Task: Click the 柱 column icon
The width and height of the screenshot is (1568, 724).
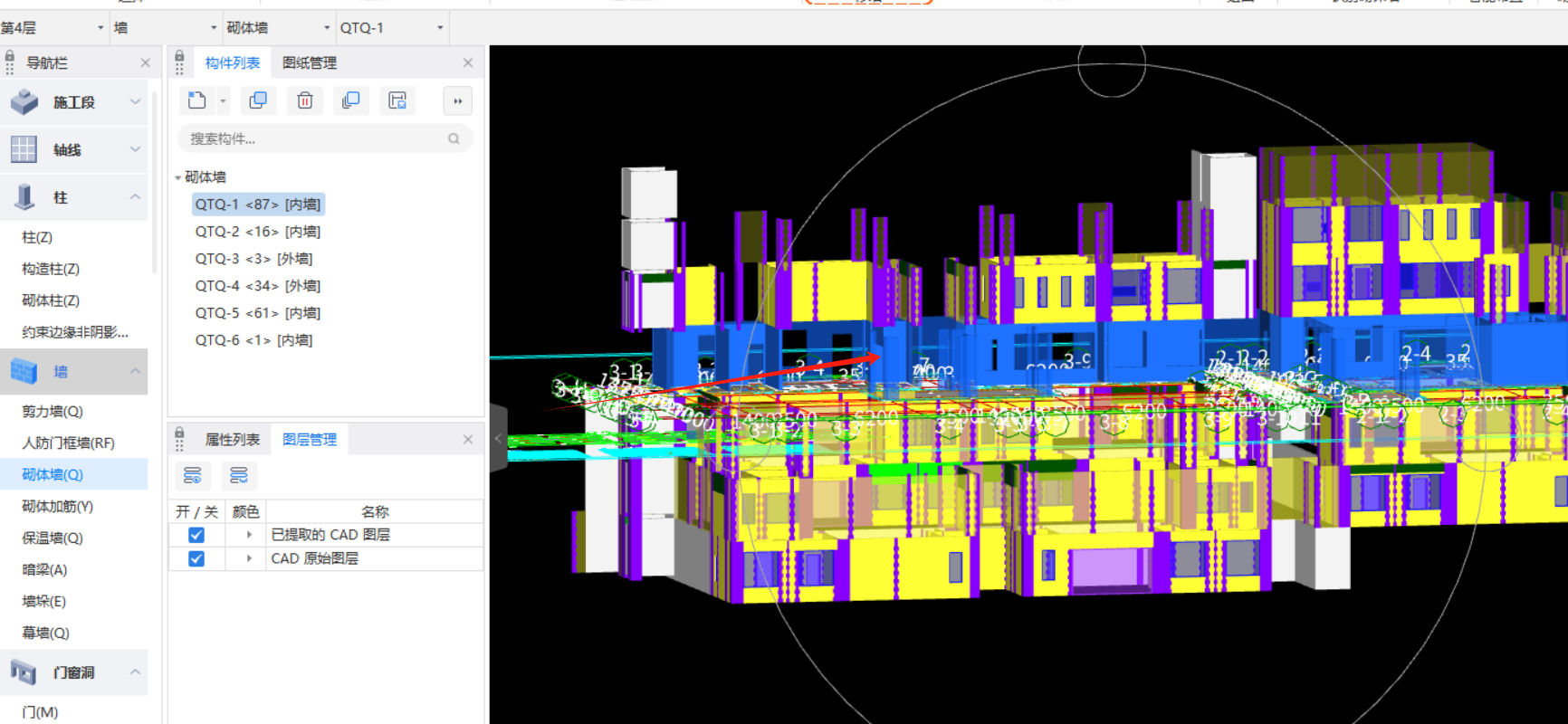Action: click(x=24, y=197)
